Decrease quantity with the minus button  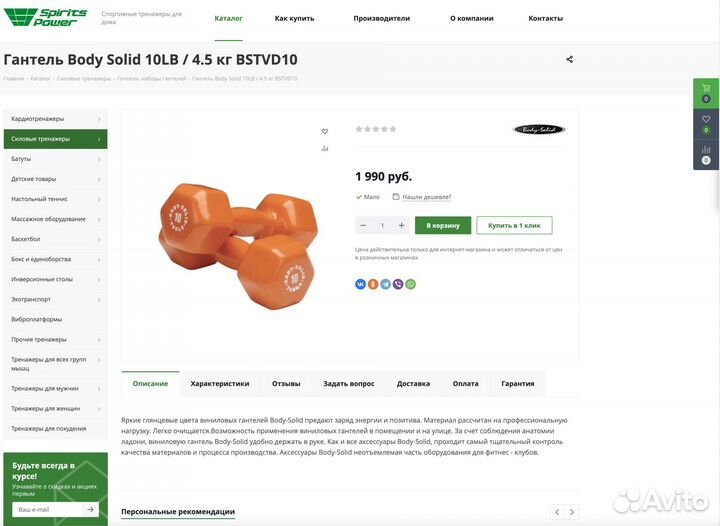pyautogui.click(x=363, y=225)
